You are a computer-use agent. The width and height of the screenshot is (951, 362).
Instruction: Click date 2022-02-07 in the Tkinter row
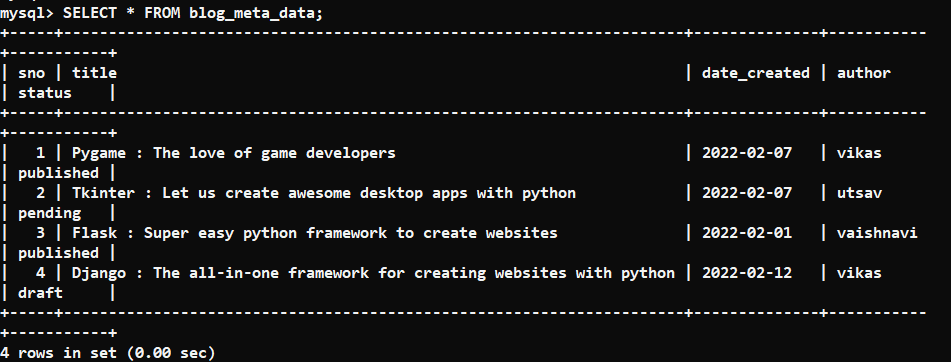[747, 193]
